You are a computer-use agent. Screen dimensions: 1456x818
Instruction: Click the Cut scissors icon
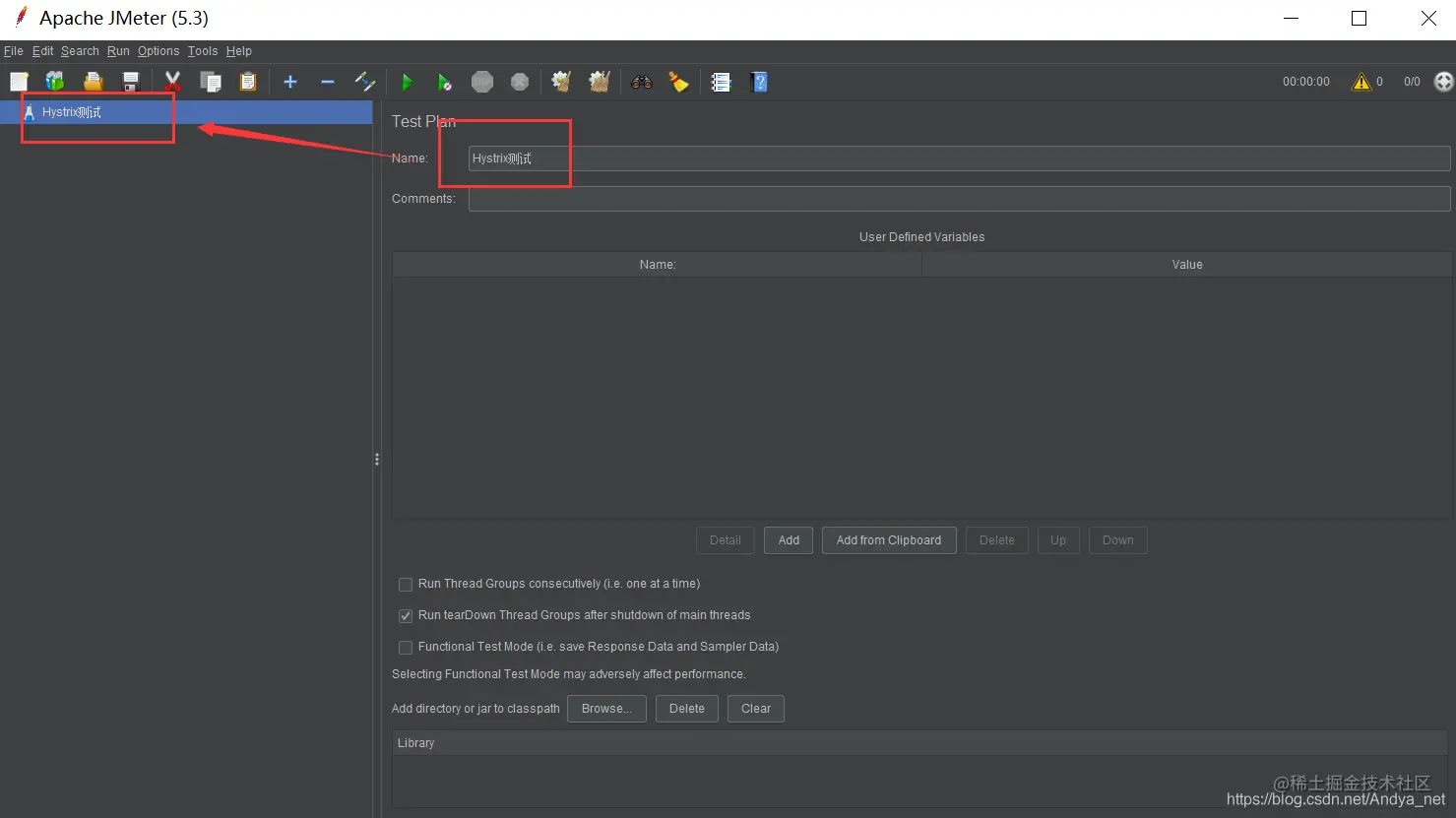coord(172,82)
